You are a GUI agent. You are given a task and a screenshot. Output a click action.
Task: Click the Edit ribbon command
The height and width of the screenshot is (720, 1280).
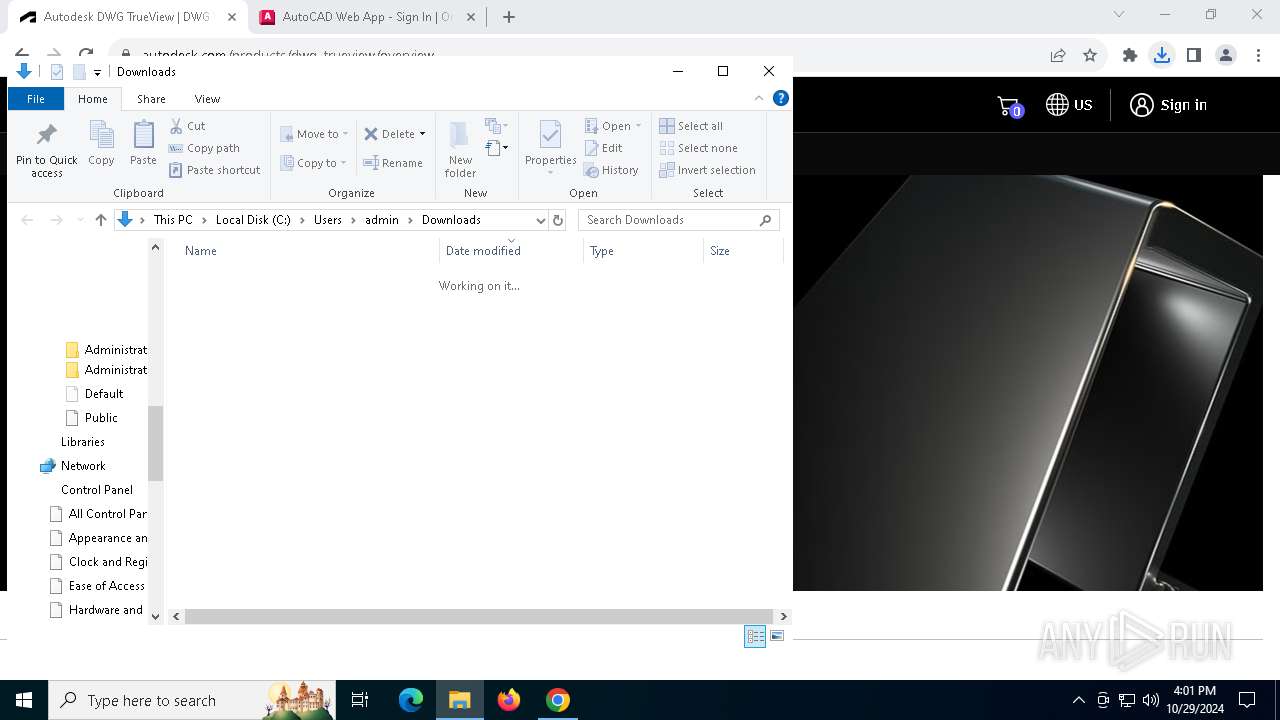coord(603,148)
